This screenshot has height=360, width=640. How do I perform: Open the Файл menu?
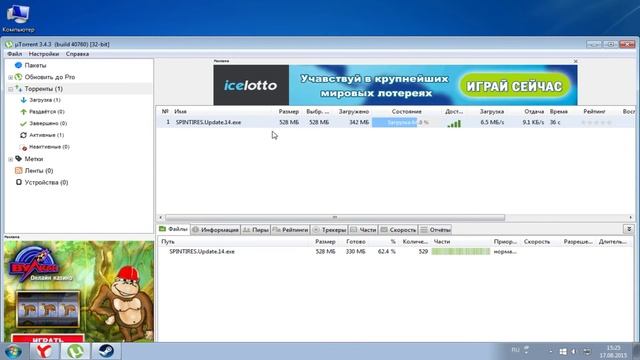tap(14, 54)
